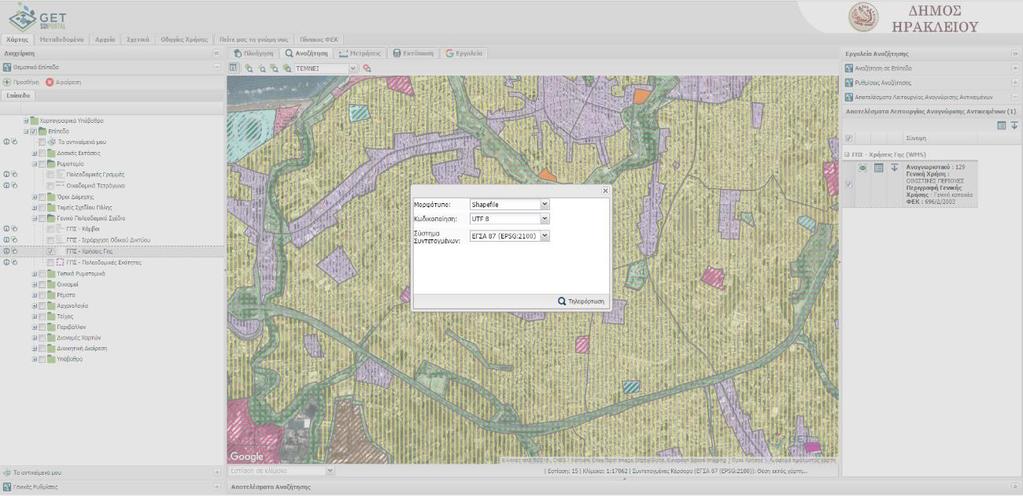Select the Πλοήγηση hand tool icon

(238, 54)
